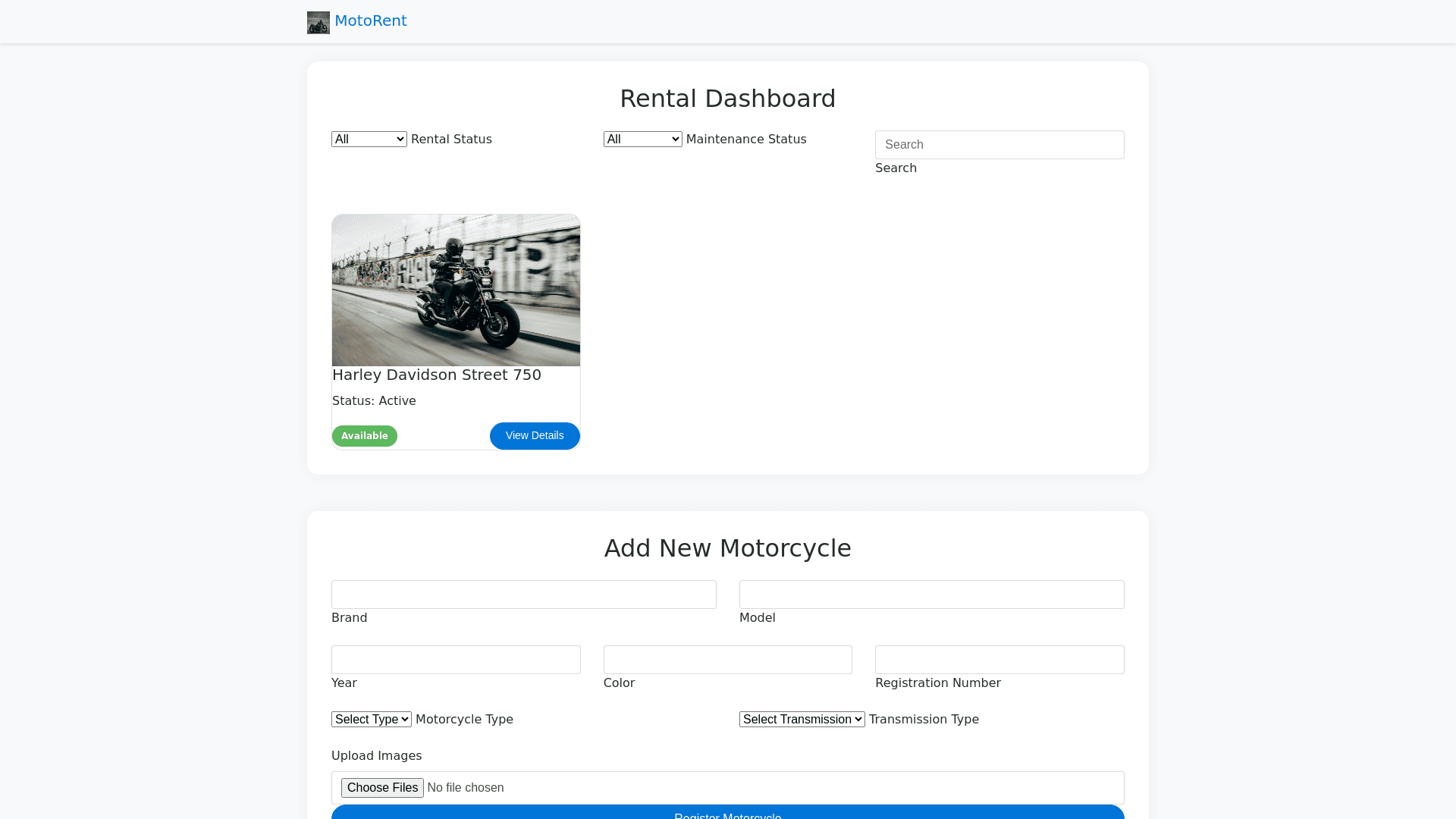Expand the Transmission Type dropdown
This screenshot has width=1456, height=819.
pyautogui.click(x=802, y=720)
